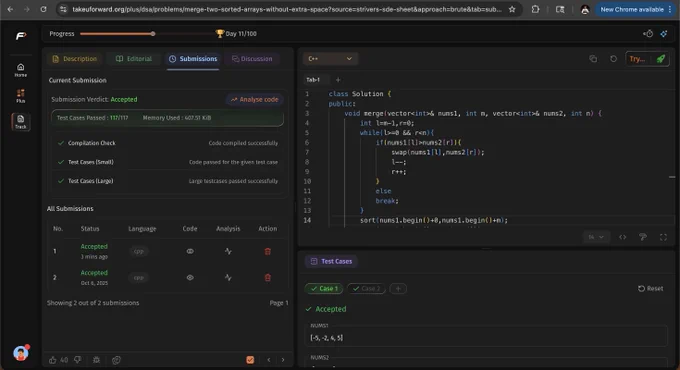Screen dimensions: 680x370
Task: Click the progress slider handle
Action: (x=153, y=33)
